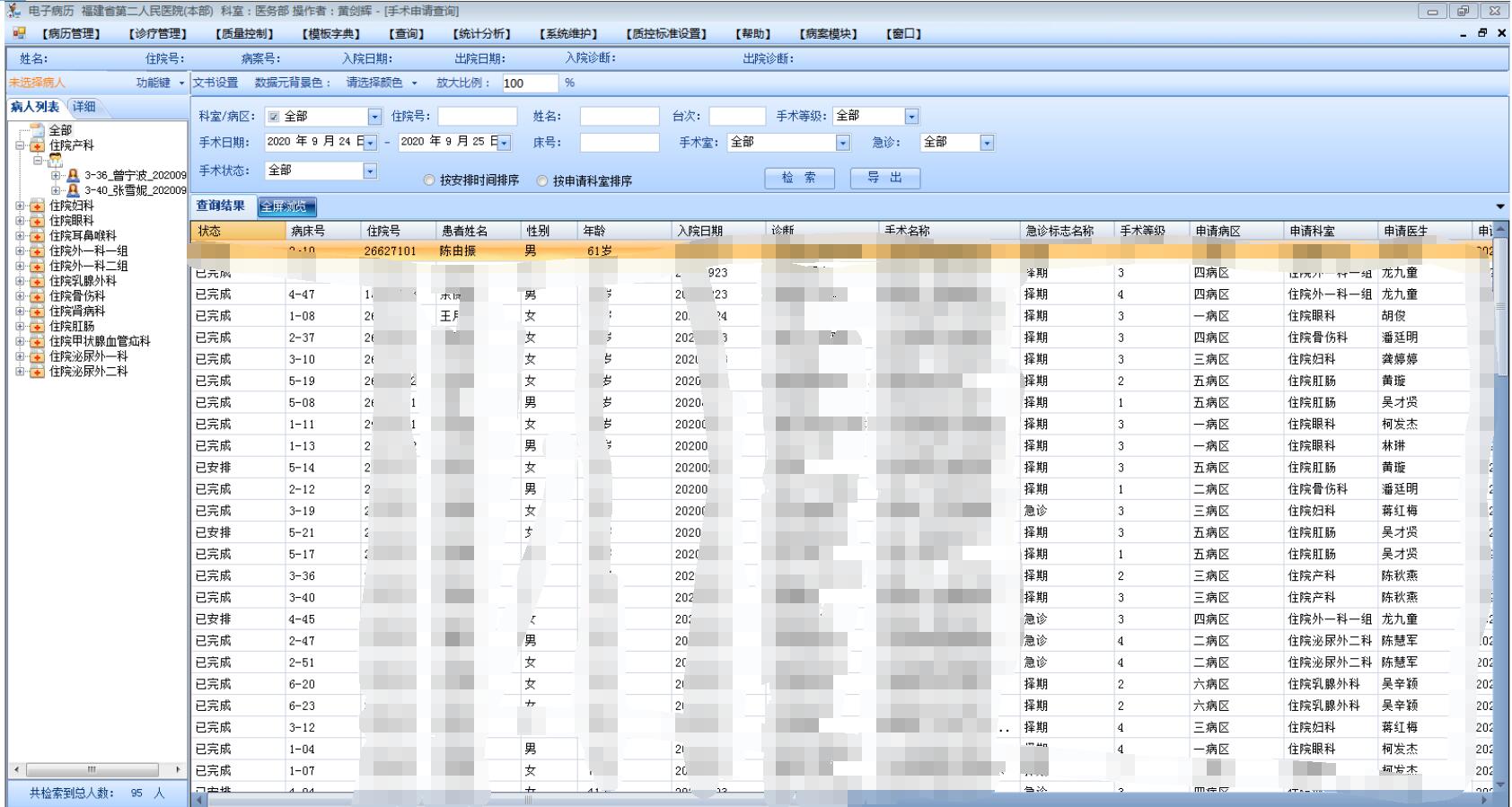
Task: Open the 手术室 dropdown
Action: 843,142
